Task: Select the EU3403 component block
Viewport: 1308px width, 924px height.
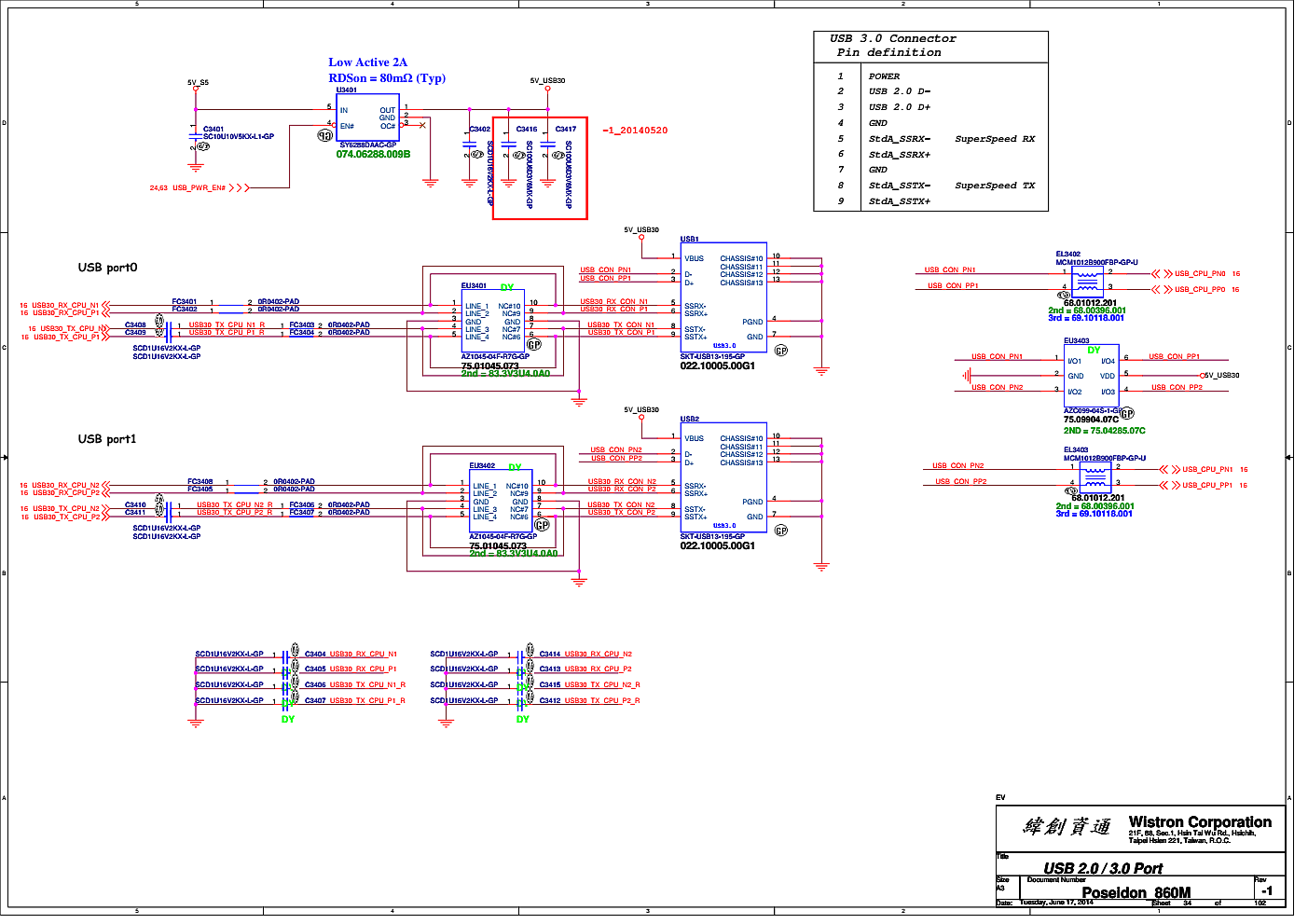Action: click(1091, 376)
